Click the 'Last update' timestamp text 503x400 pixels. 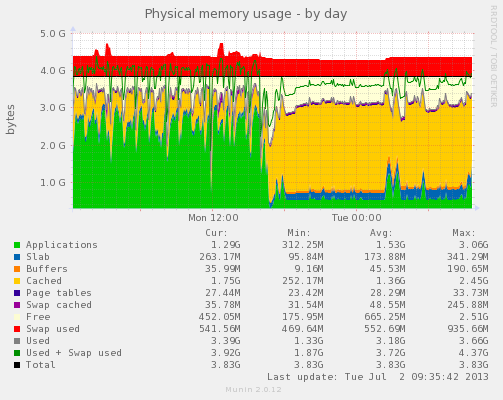[x=378, y=377]
